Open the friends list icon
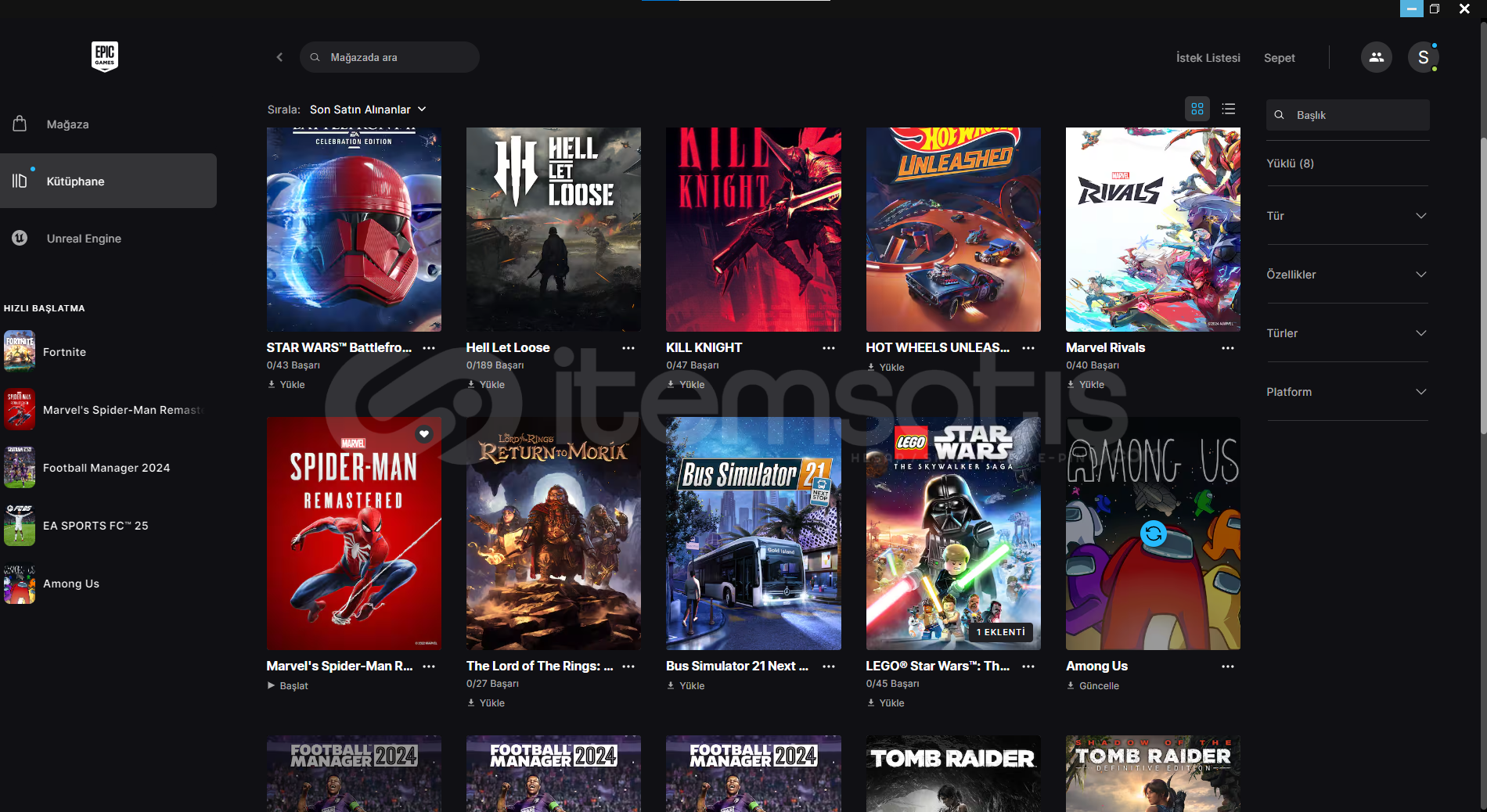The width and height of the screenshot is (1487, 812). [1377, 57]
